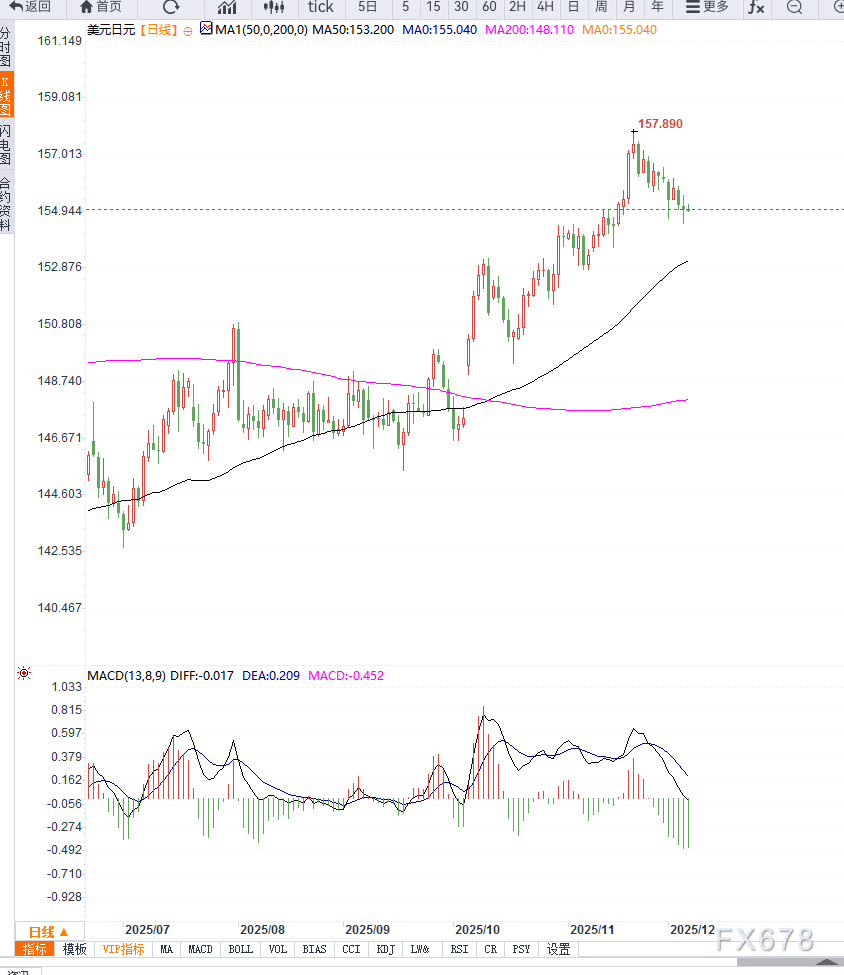Open the fx formula indicator icon
This screenshot has height=975, width=844.
(756, 7)
